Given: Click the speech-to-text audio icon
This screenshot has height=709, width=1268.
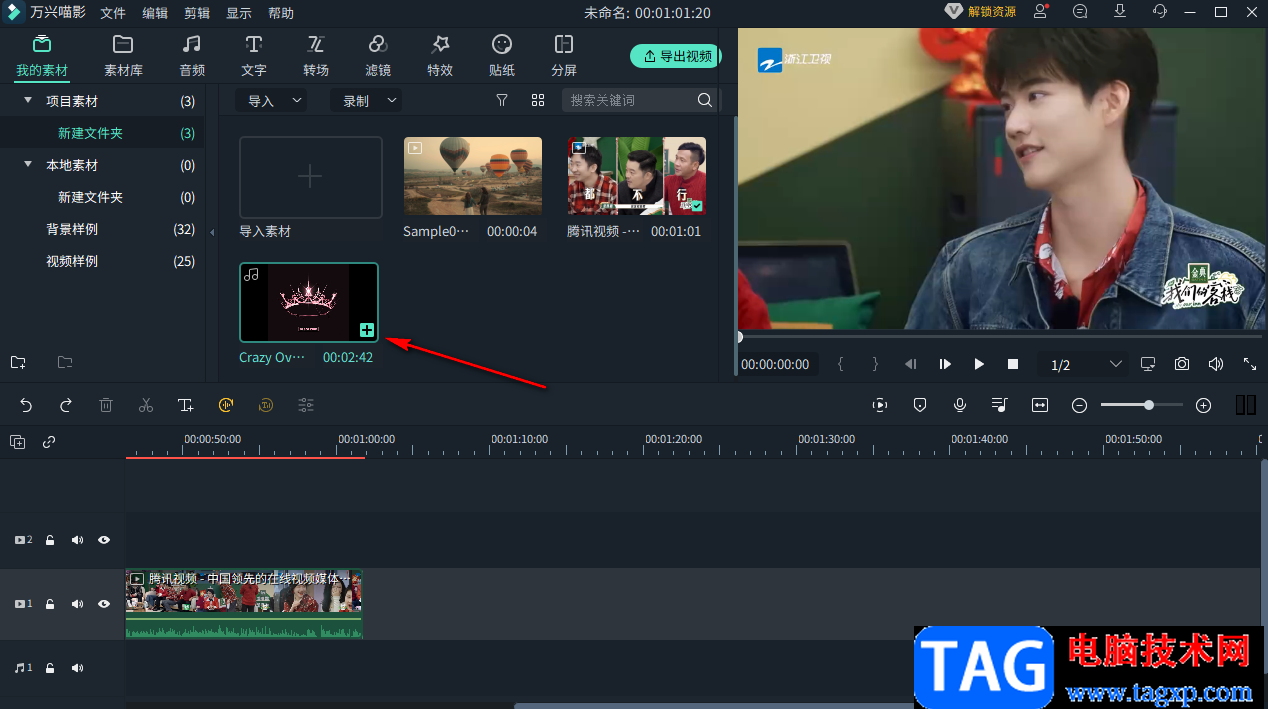Looking at the screenshot, I should [x=226, y=405].
